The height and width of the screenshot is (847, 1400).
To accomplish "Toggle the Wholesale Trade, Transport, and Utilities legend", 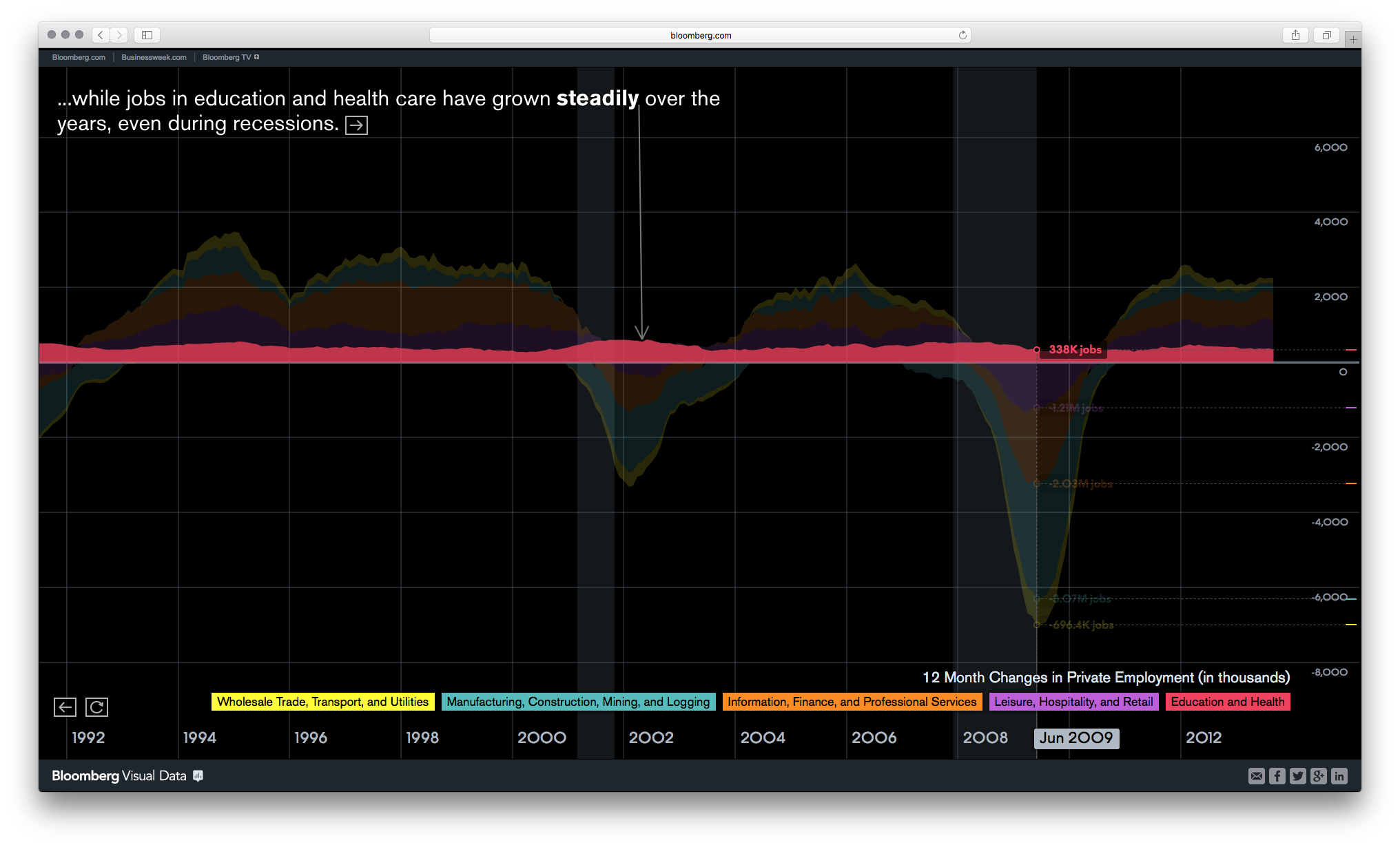I will point(322,702).
